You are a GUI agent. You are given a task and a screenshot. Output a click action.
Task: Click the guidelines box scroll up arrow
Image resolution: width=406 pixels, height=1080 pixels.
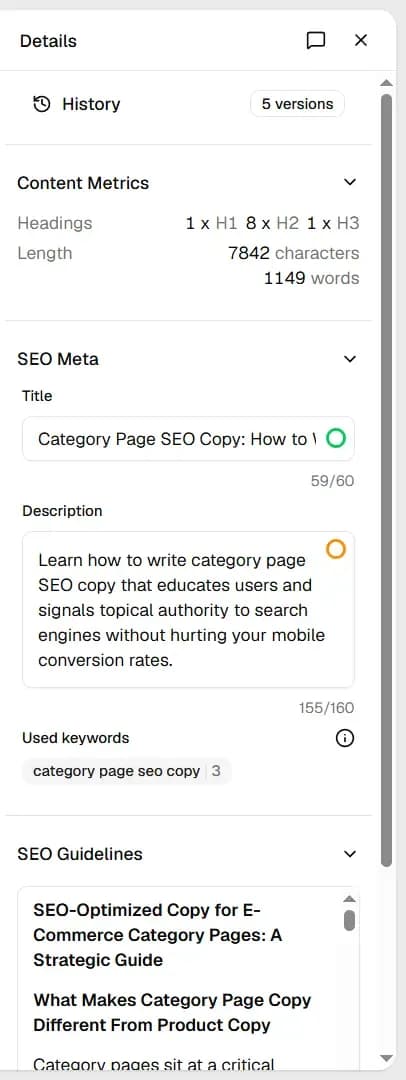tap(349, 898)
